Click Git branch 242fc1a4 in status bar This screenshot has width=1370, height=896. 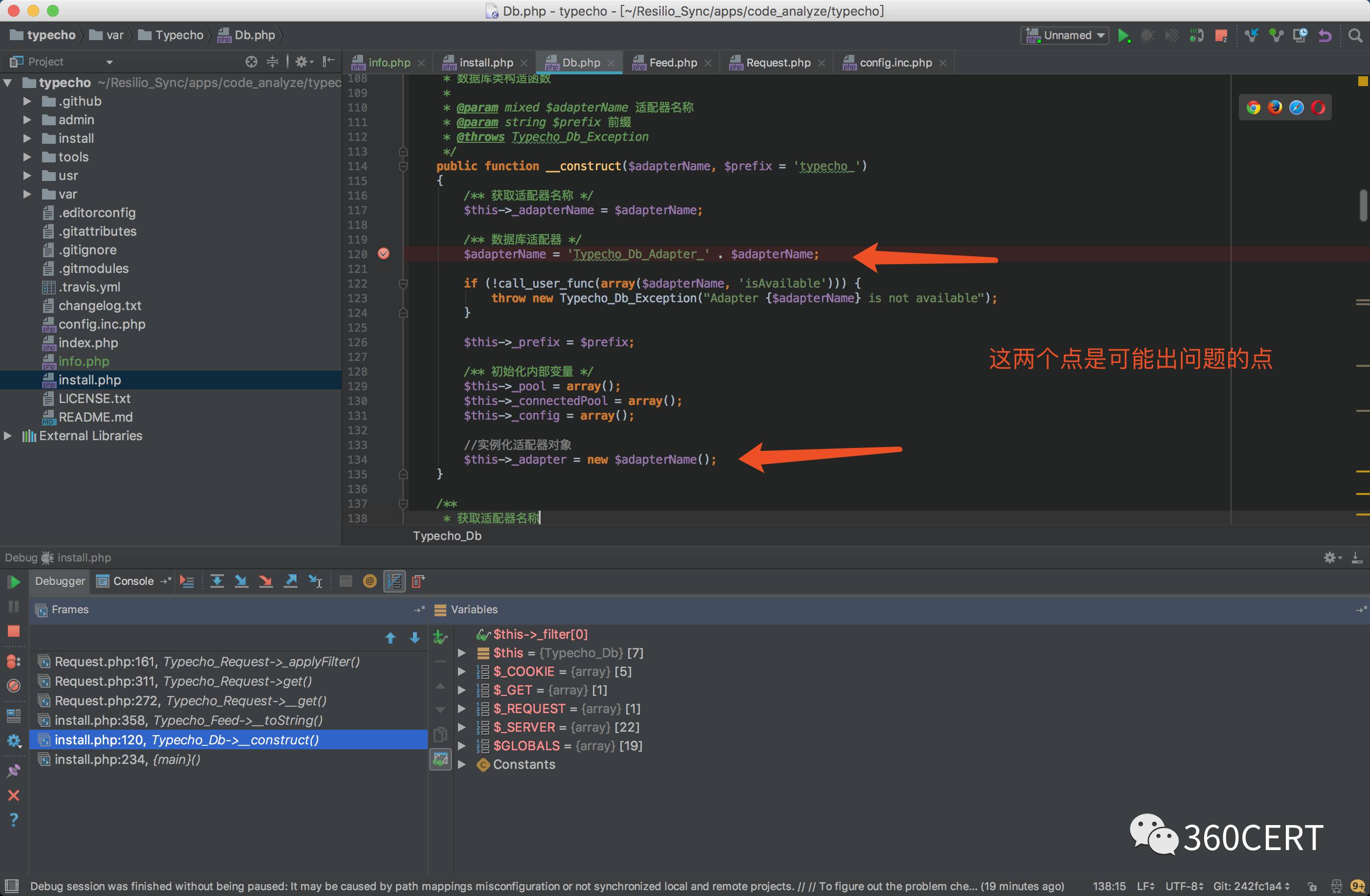coord(1252,886)
